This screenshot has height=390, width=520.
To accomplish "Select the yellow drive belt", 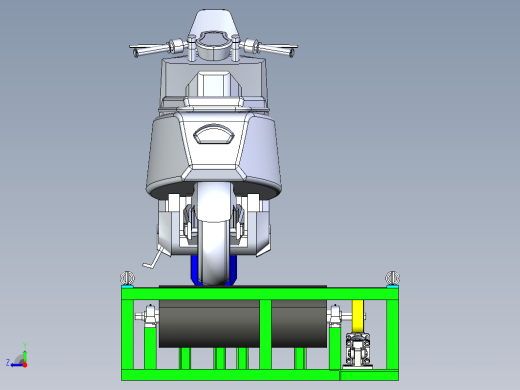I will tap(358, 315).
